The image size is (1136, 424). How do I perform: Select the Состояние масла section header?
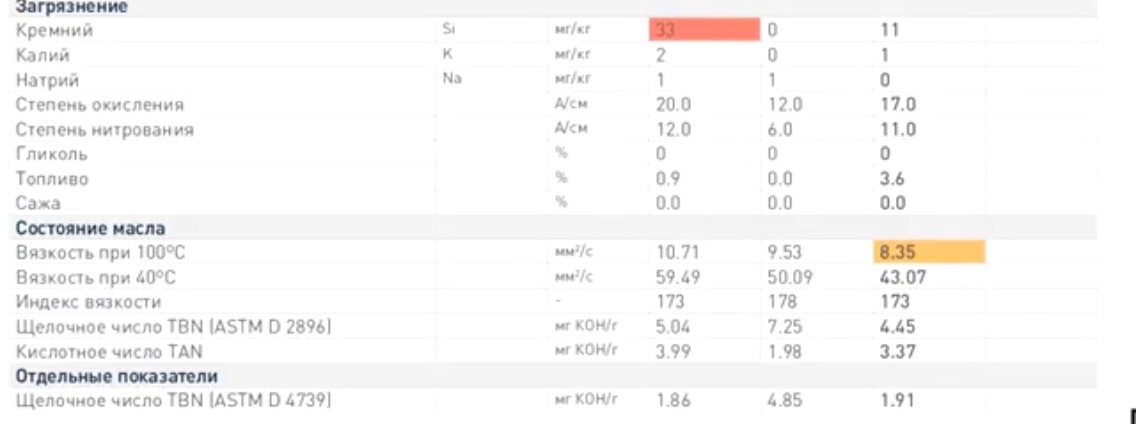click(x=90, y=228)
